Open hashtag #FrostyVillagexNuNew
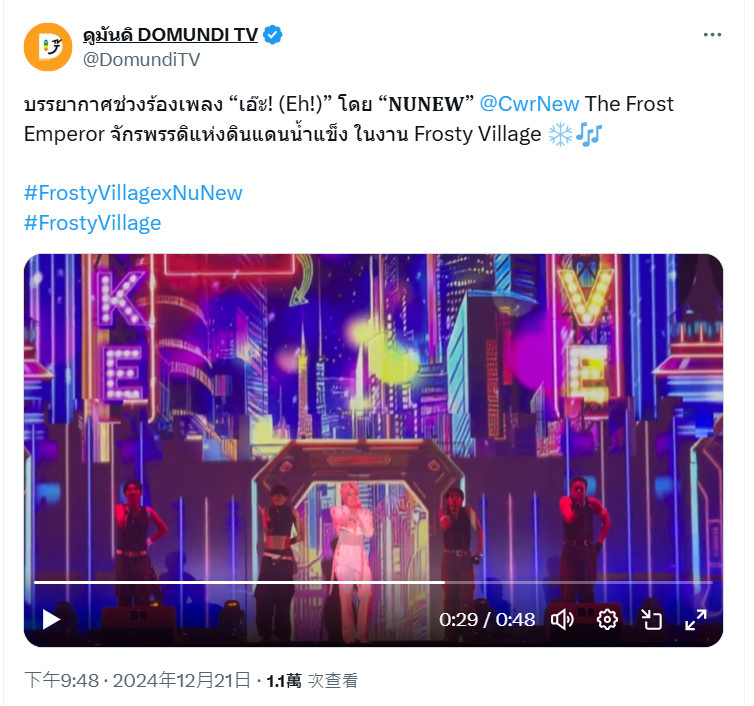The width and height of the screenshot is (754, 706). click(133, 193)
